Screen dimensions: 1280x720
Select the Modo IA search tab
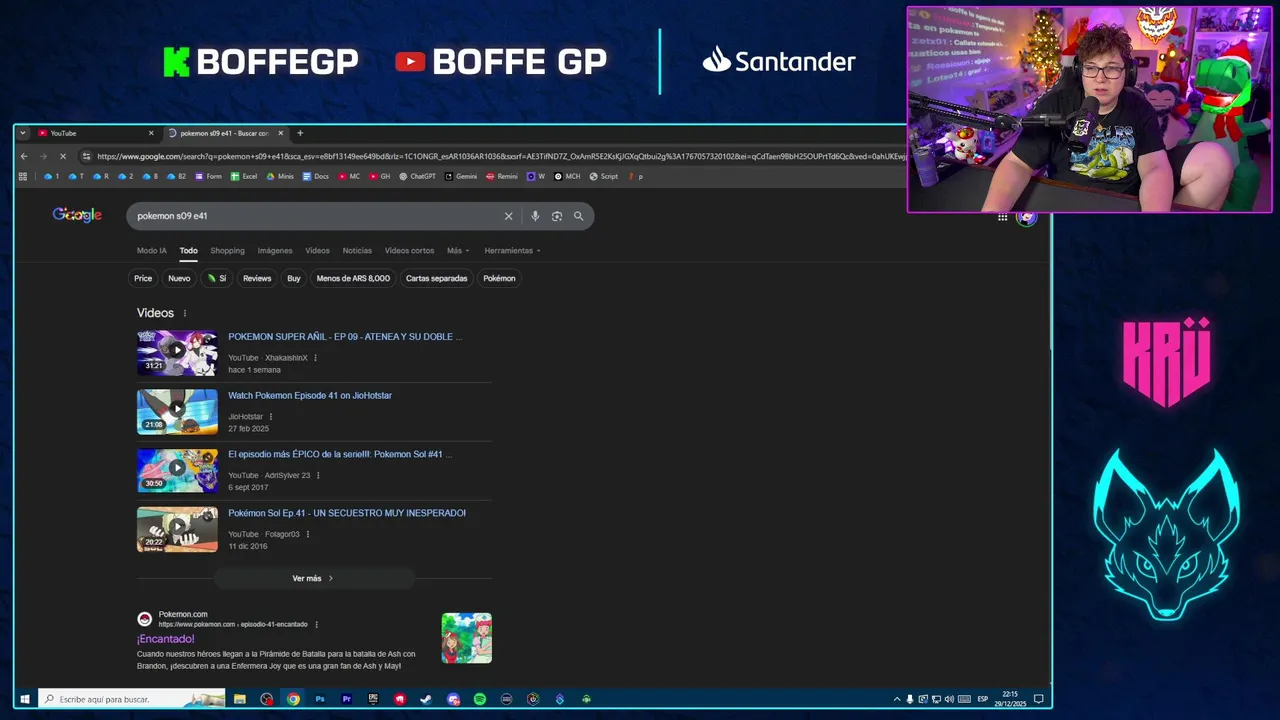click(152, 251)
